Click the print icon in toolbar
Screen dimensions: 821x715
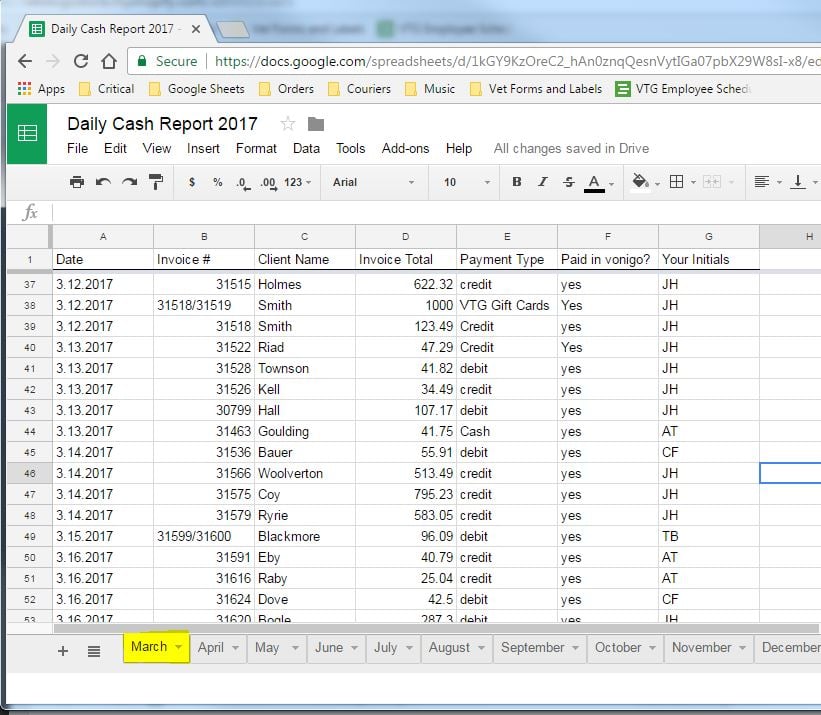(x=77, y=182)
